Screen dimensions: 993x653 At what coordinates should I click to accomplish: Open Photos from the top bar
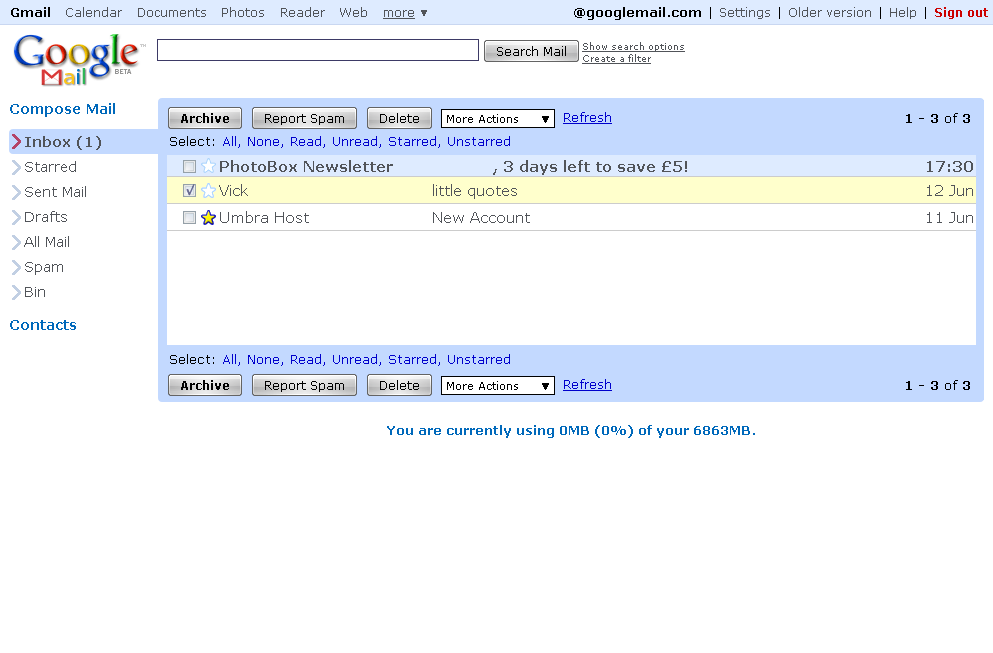pos(243,13)
